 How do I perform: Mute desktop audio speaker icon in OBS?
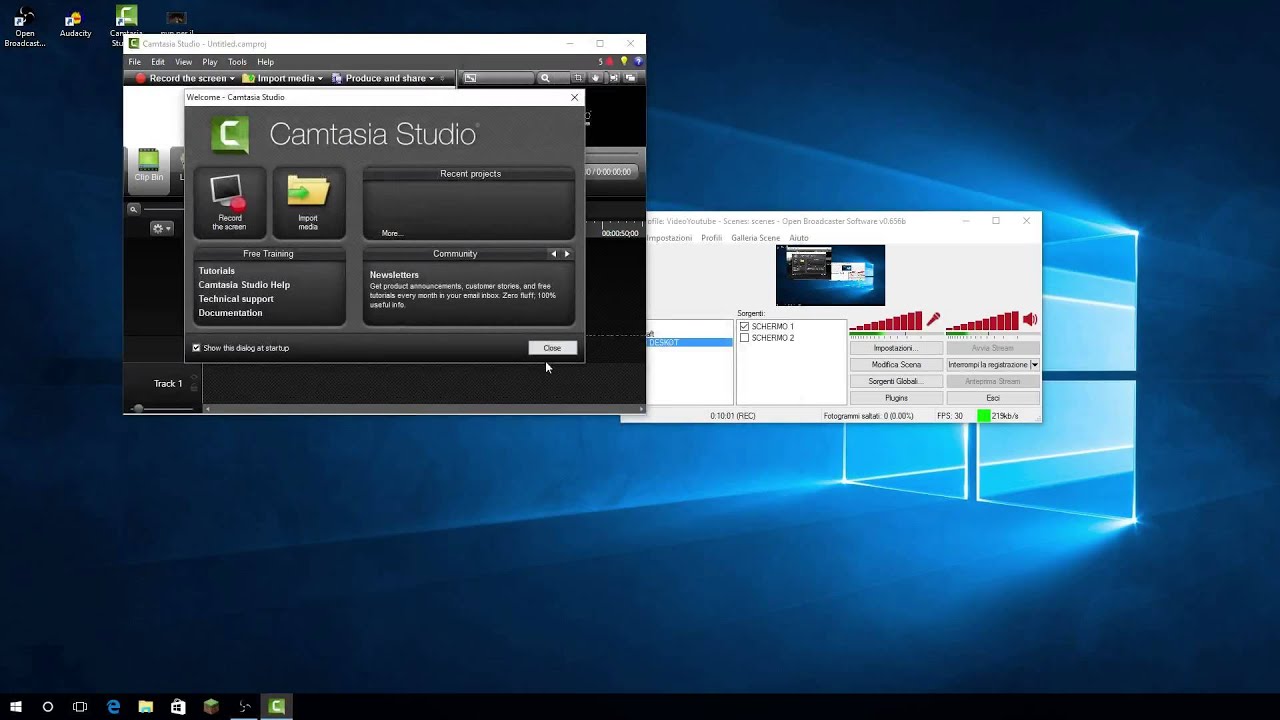click(1030, 320)
